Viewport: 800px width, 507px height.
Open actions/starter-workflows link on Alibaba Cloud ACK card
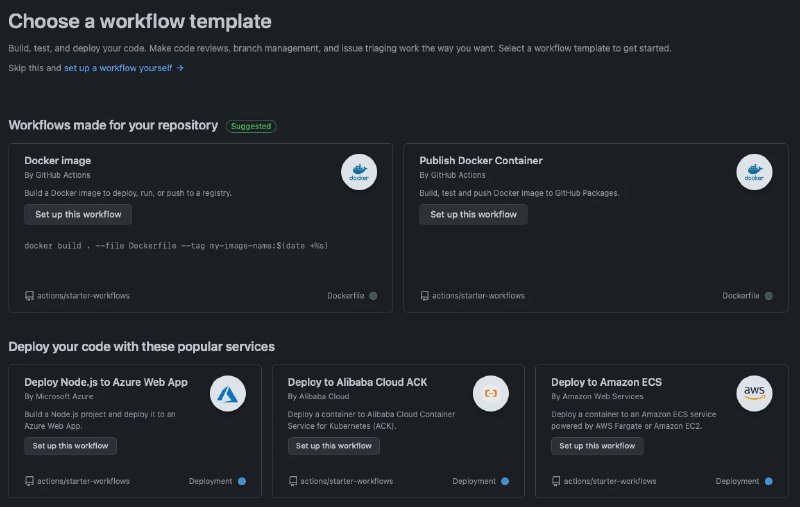(346, 481)
